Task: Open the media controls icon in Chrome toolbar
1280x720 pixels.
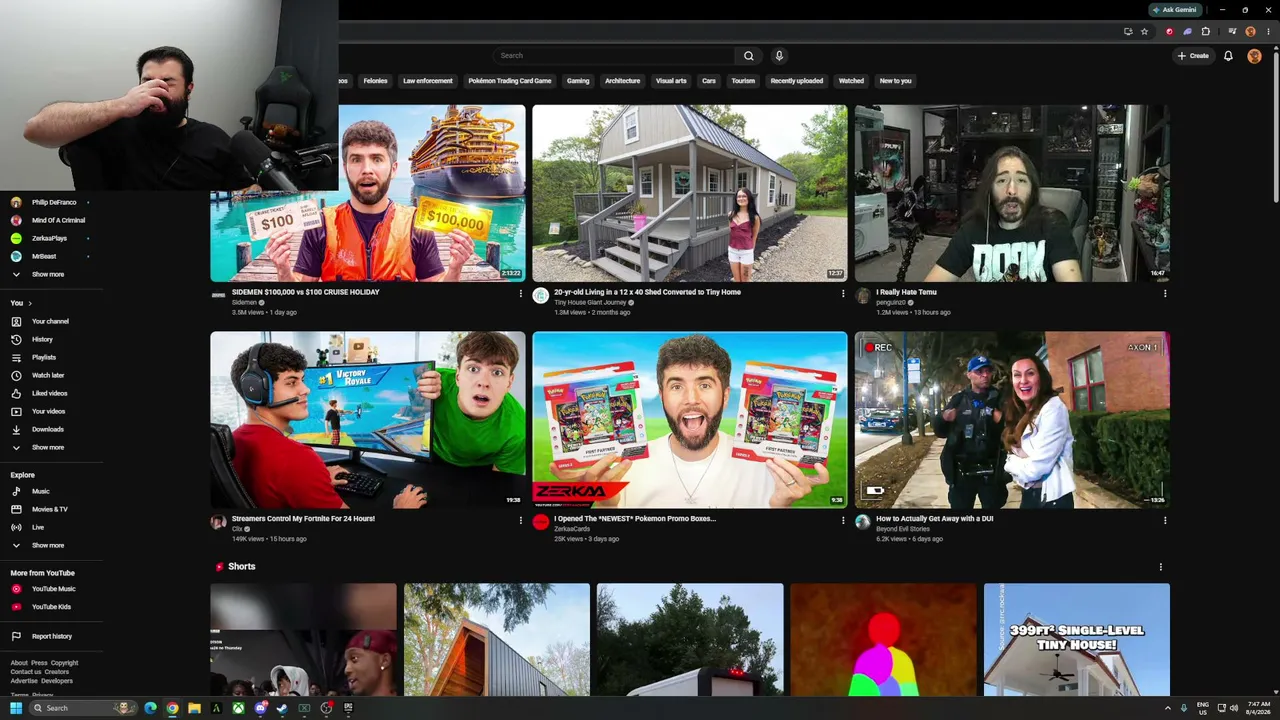Action: 1232,31
